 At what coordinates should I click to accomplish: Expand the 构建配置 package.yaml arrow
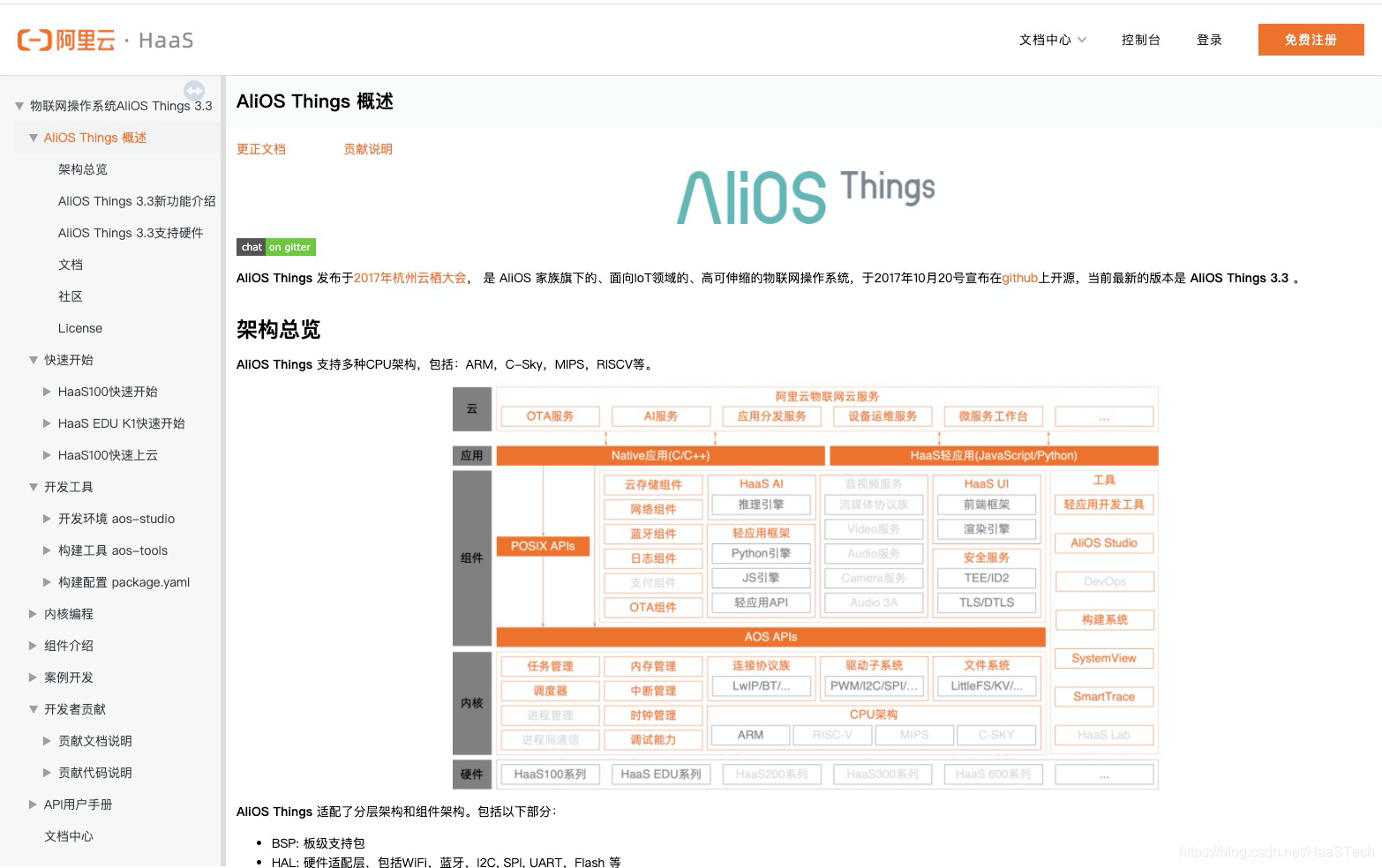point(48,582)
